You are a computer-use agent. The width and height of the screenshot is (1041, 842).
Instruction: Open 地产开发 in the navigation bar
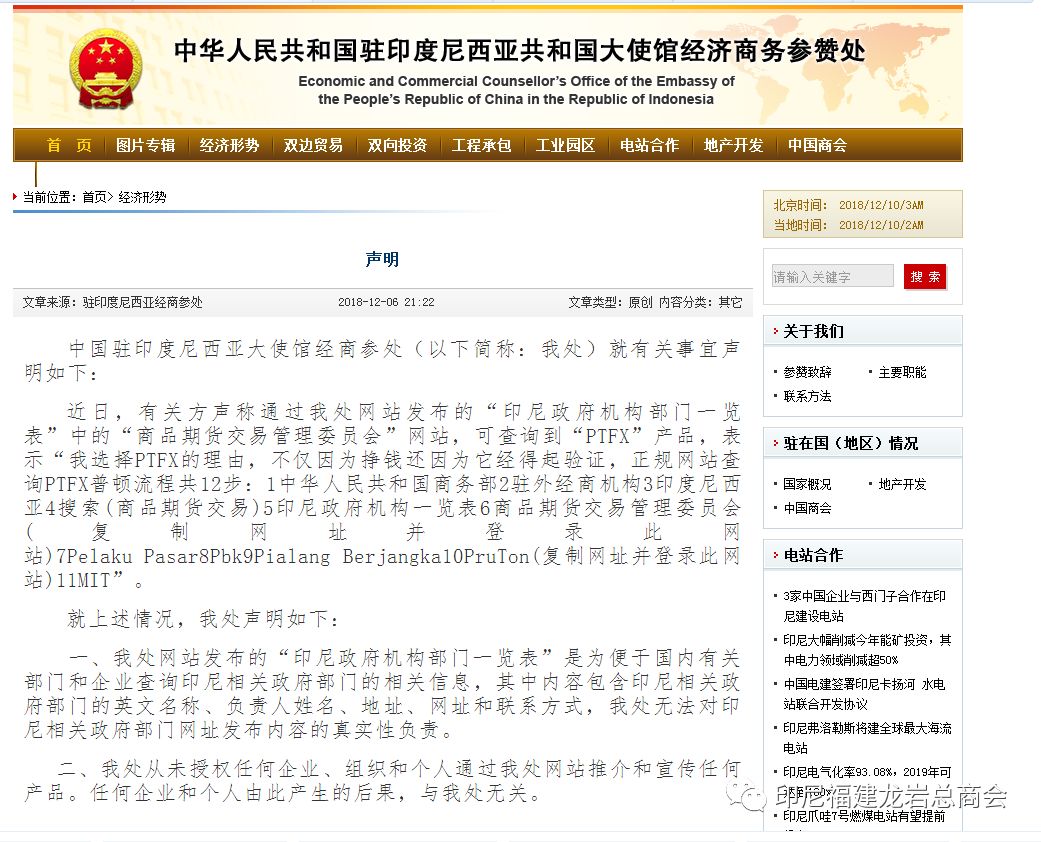click(x=733, y=145)
